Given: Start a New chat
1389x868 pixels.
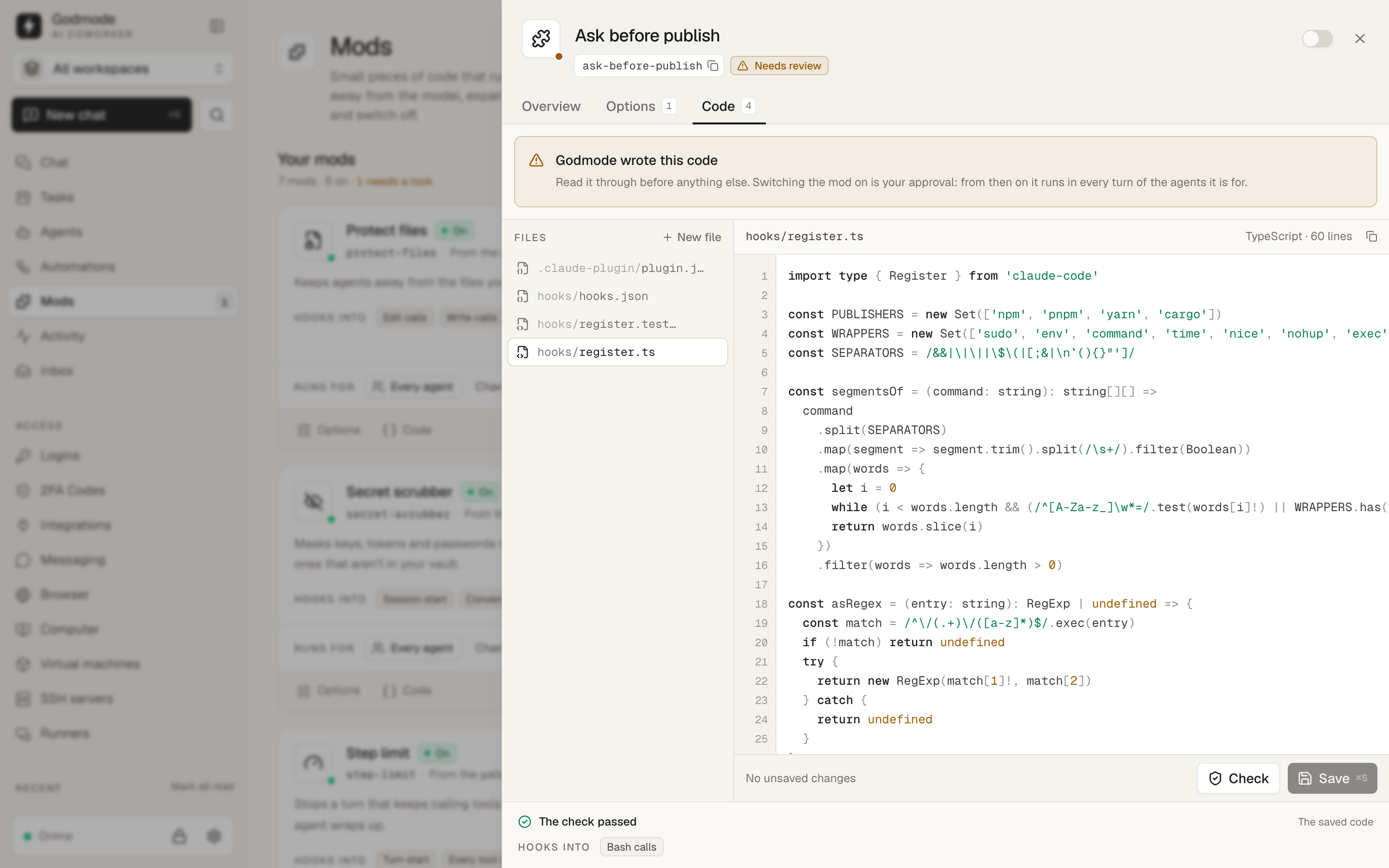Looking at the screenshot, I should point(102,115).
